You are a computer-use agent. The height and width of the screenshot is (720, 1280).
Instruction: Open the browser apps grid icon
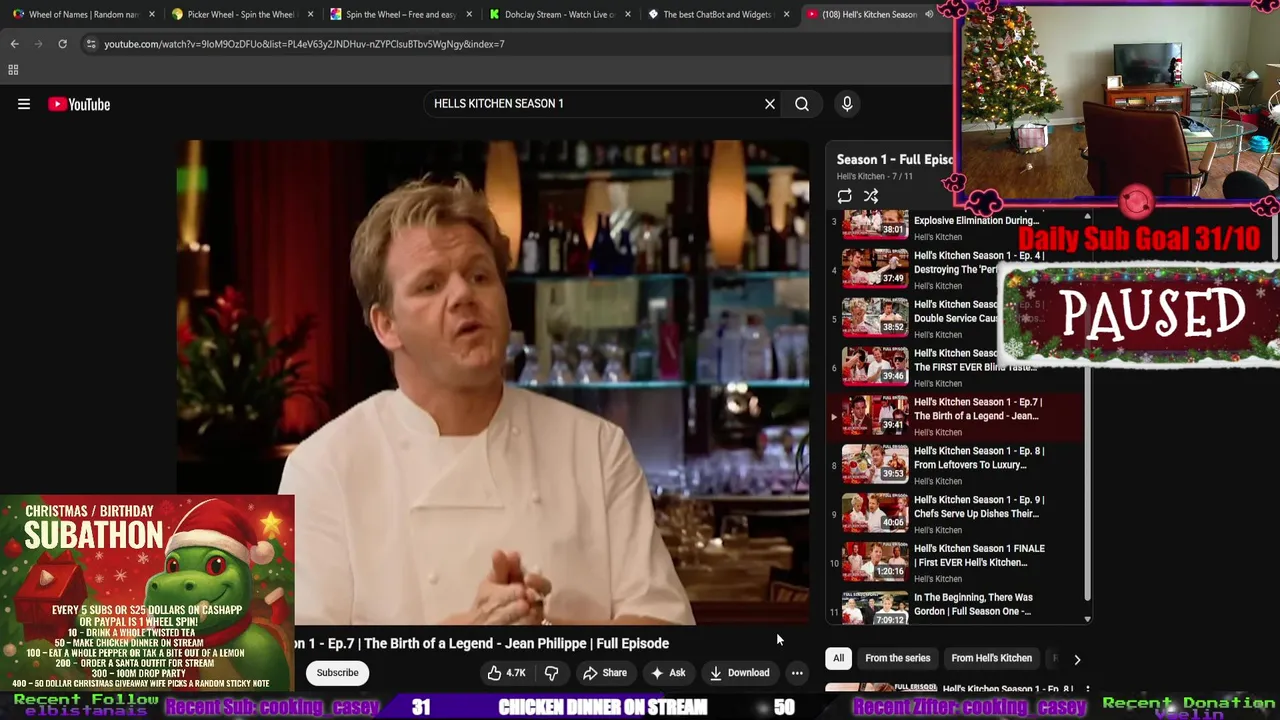tap(13, 70)
